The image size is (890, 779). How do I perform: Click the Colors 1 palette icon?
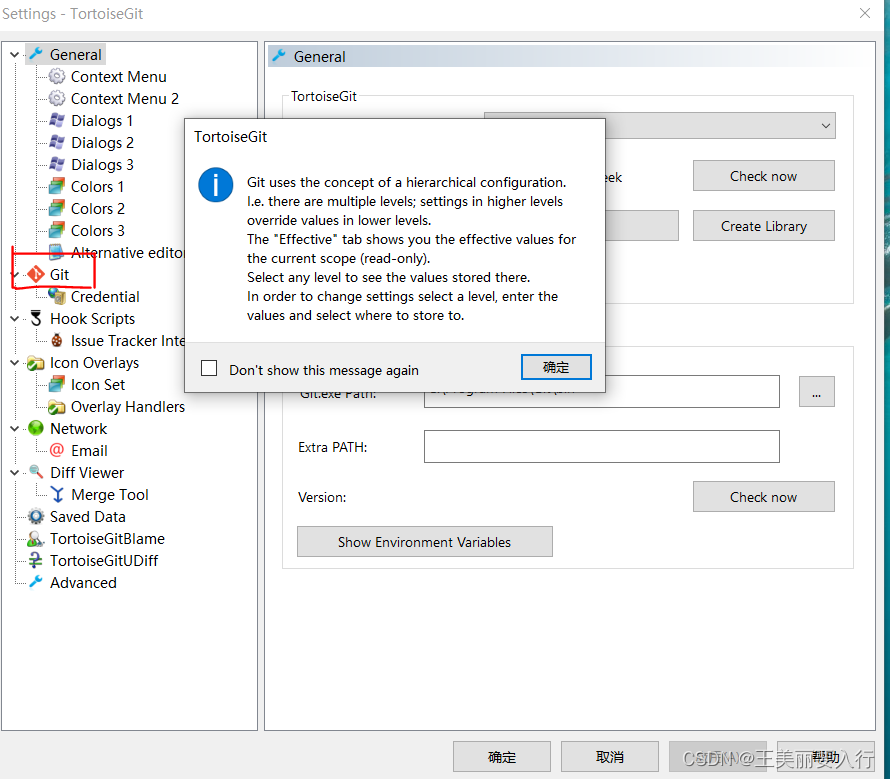coord(57,186)
